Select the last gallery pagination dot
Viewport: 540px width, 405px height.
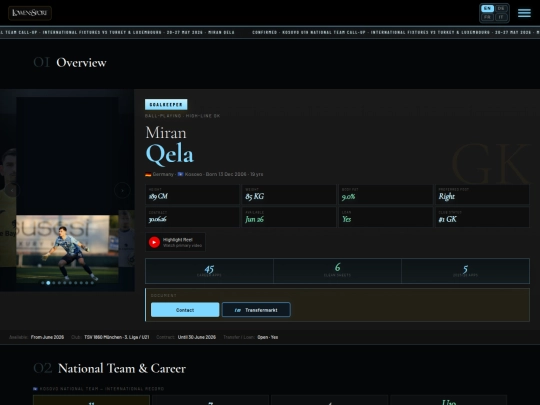(92, 283)
